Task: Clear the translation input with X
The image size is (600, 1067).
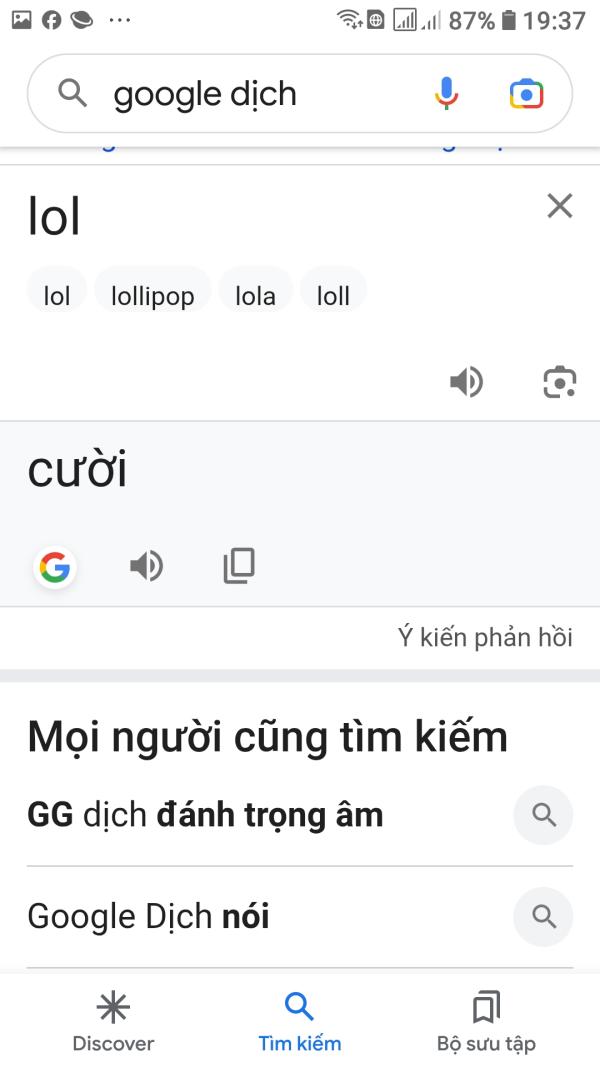Action: pos(560,206)
